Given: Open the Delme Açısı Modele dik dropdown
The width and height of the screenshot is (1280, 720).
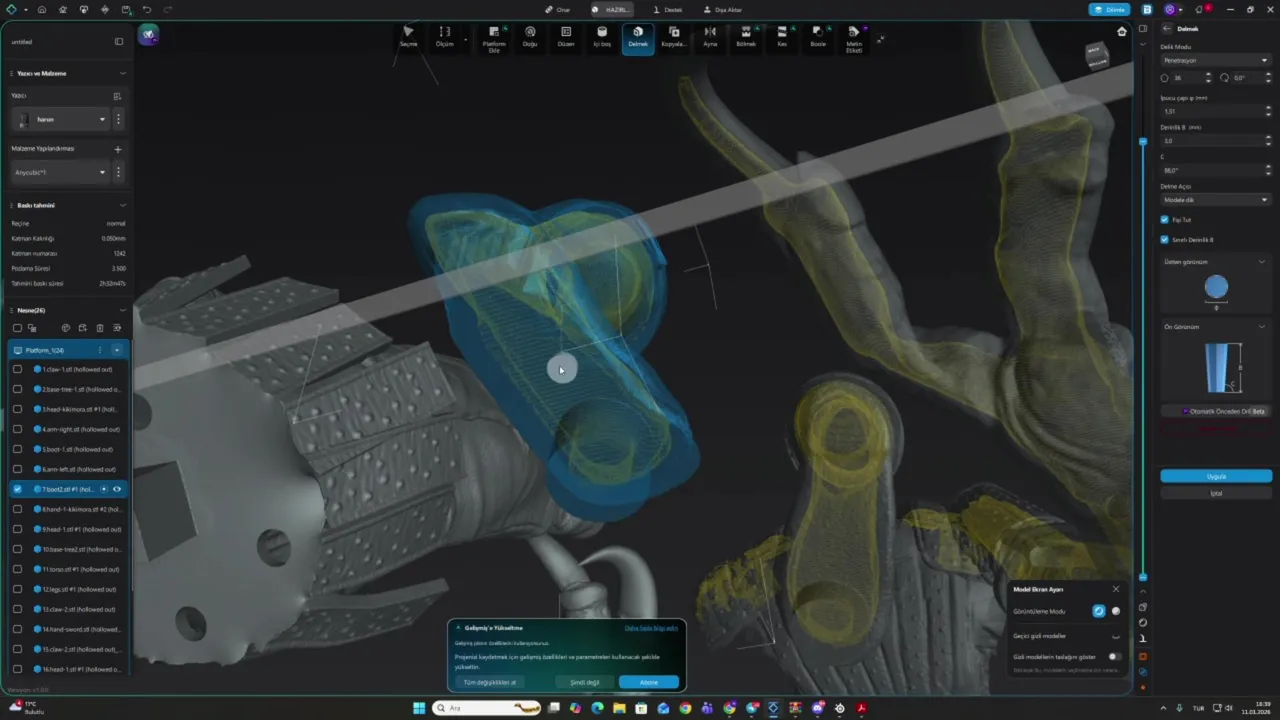Looking at the screenshot, I should [1215, 200].
